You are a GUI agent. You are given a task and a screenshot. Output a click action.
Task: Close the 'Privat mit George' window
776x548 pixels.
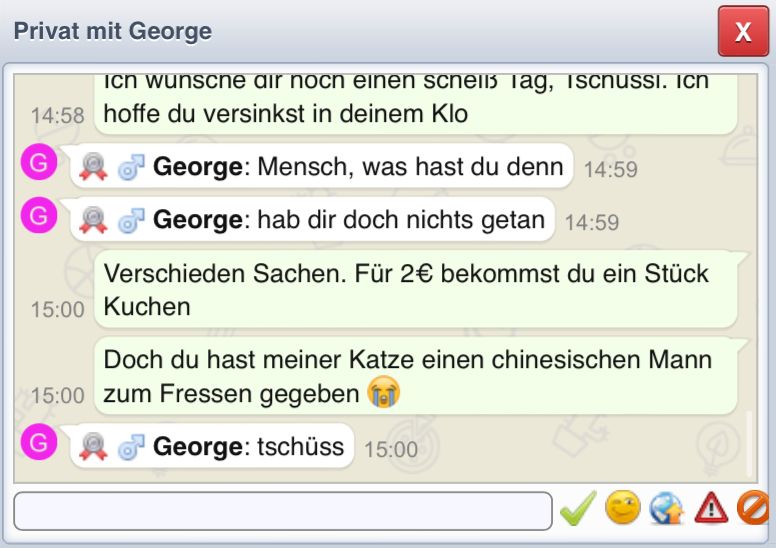click(743, 31)
